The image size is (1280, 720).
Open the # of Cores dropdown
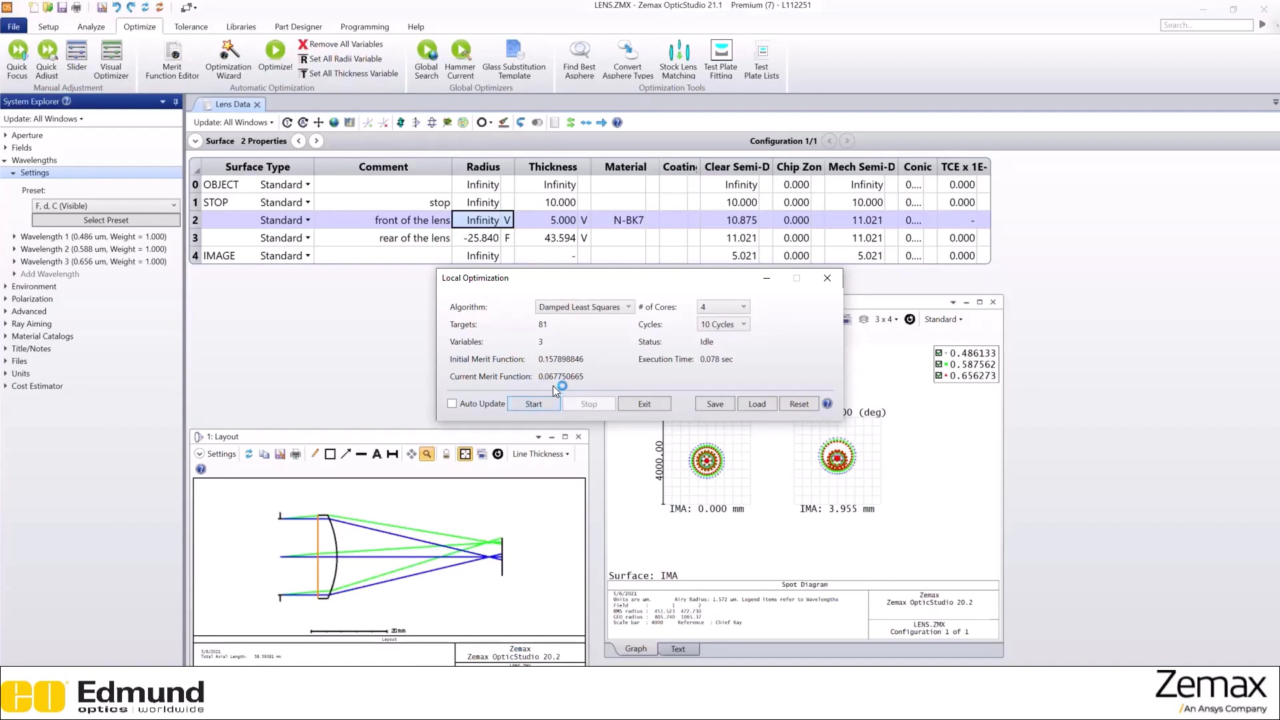[722, 307]
